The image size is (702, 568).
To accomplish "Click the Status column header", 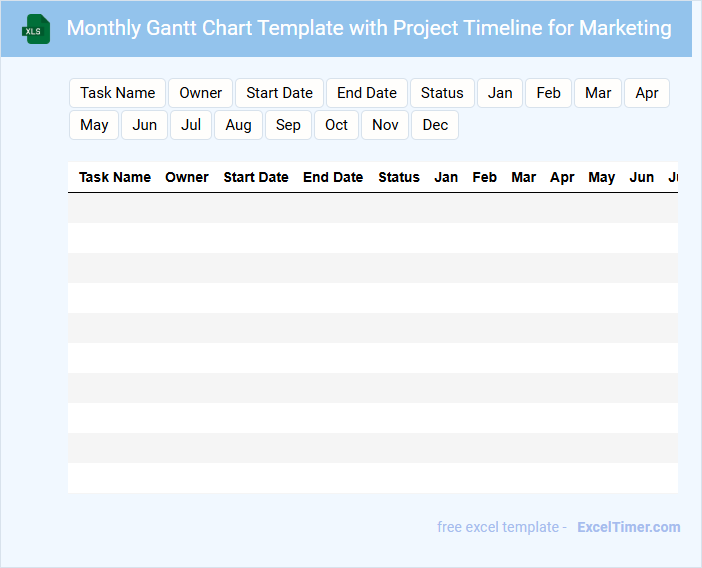I will 399,177.
